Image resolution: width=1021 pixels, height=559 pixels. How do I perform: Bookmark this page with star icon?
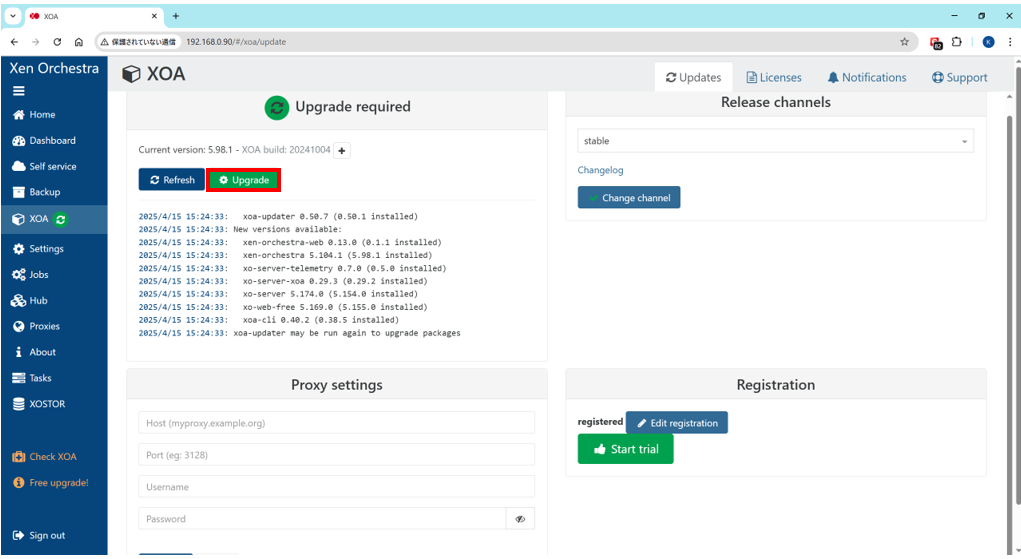coord(904,42)
